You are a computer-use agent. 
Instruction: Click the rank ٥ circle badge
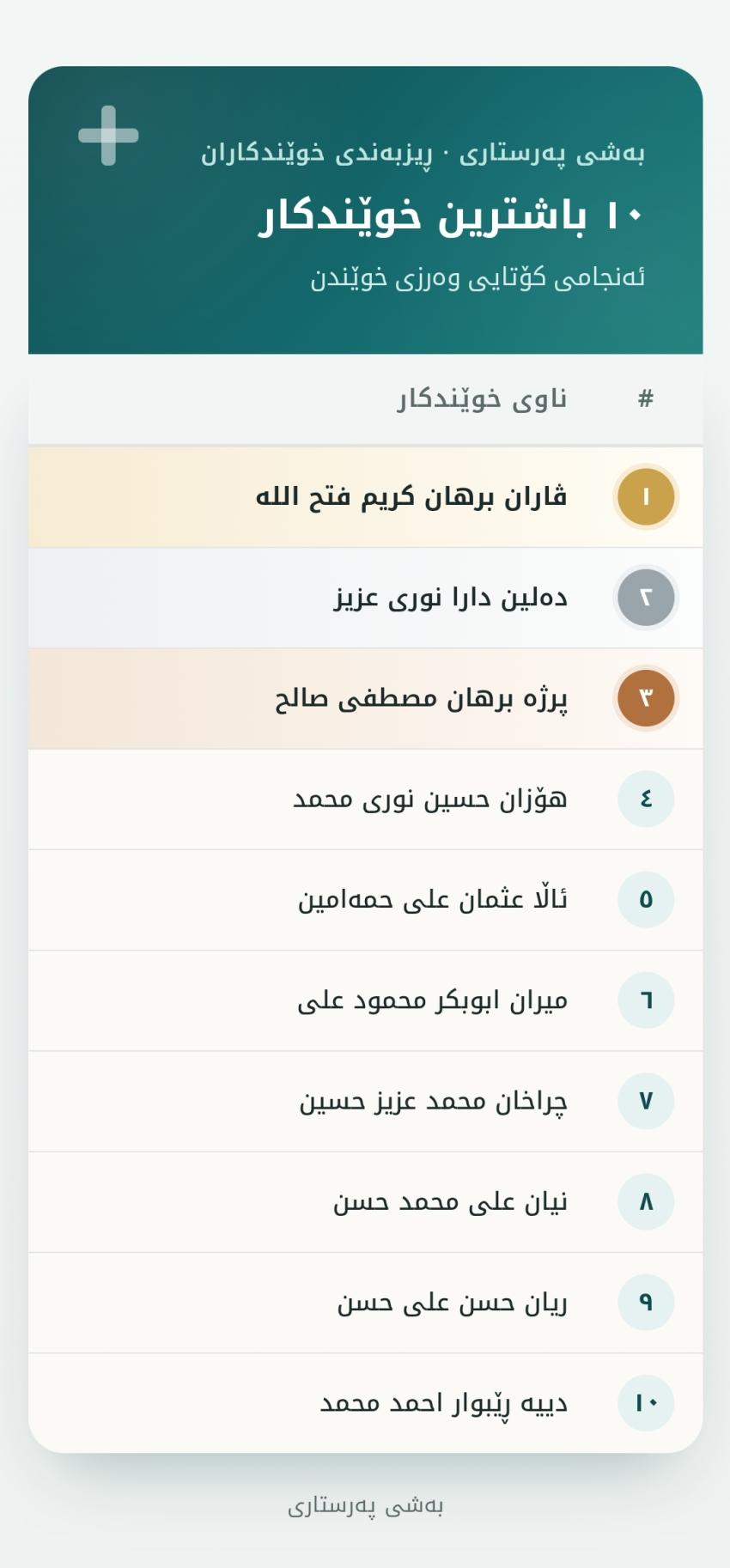click(646, 899)
